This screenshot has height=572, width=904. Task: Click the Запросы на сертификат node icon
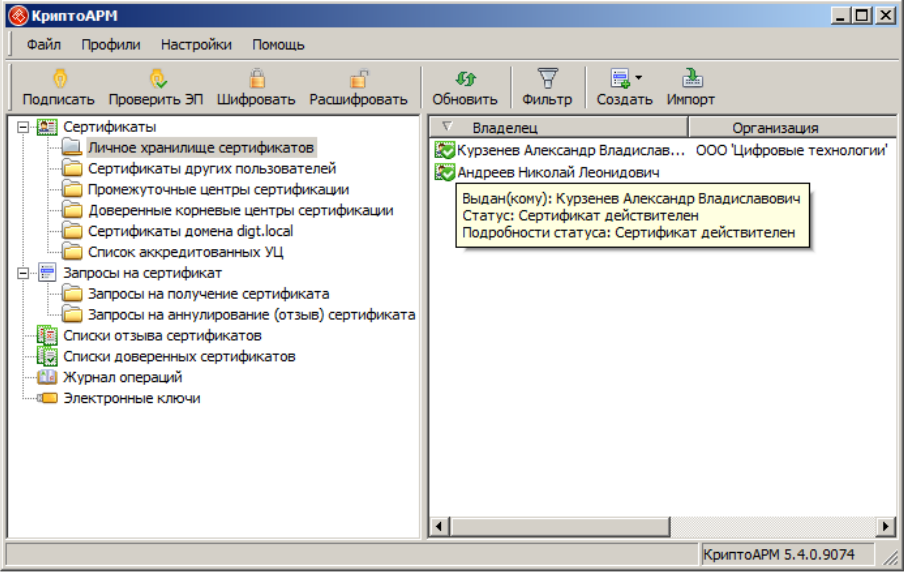pyautogui.click(x=47, y=273)
